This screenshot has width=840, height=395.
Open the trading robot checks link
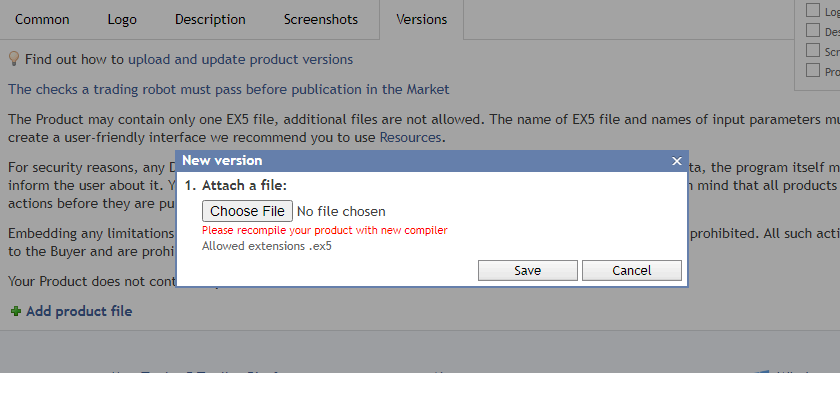pyautogui.click(x=229, y=89)
